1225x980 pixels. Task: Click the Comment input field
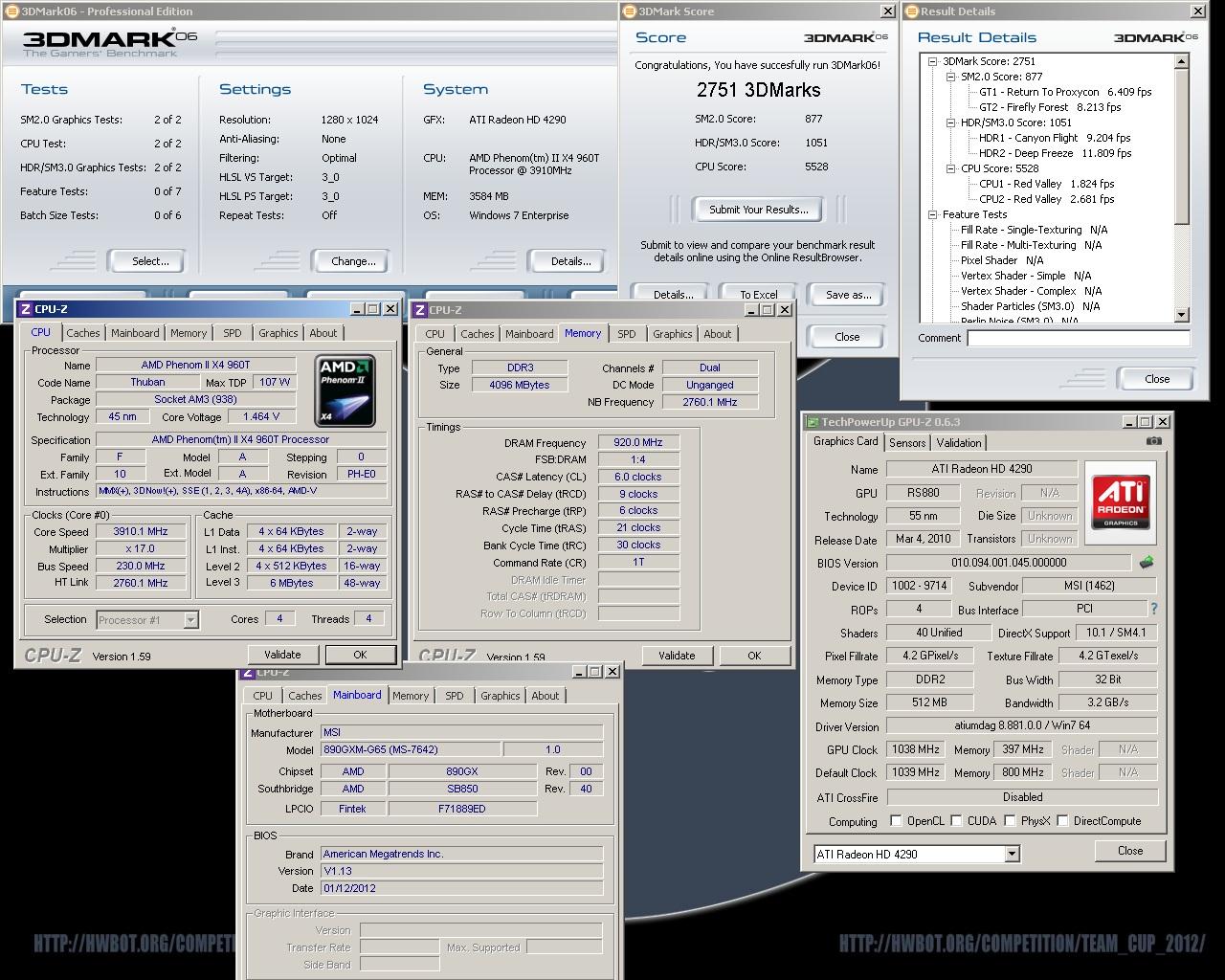click(x=1079, y=338)
